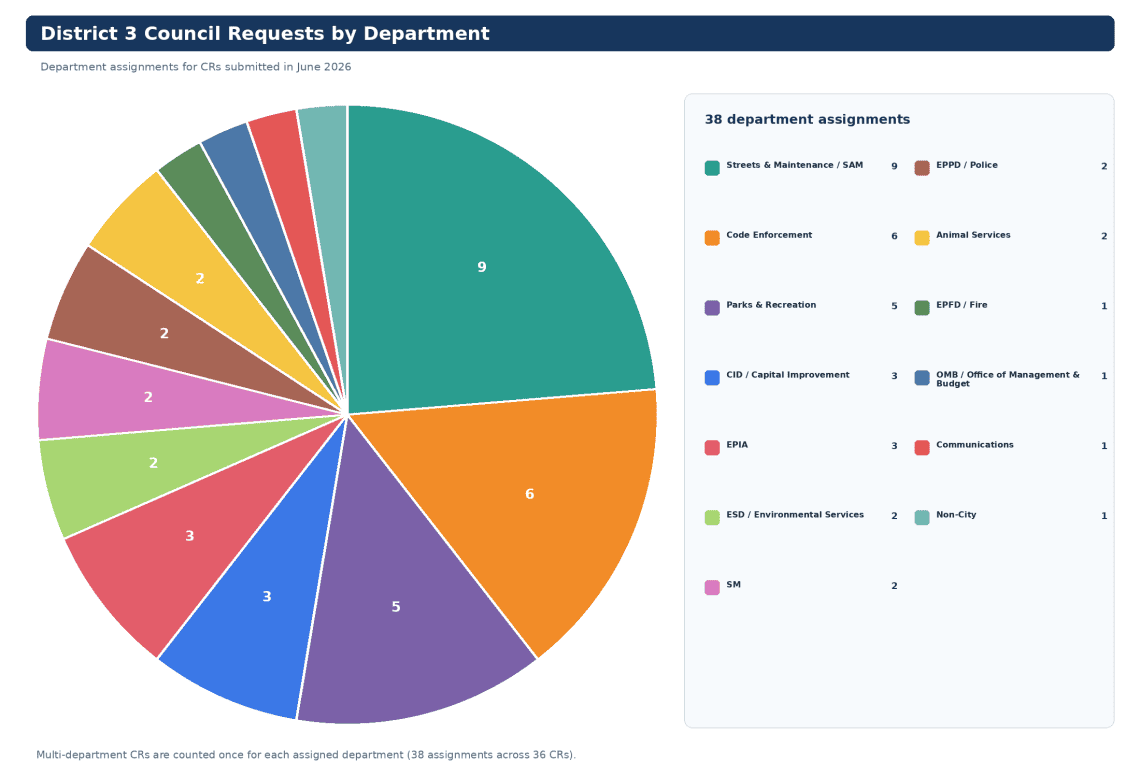Click the green ESD / Environmental Services swatch
Image resolution: width=1140 pixels, height=777 pixels.
coord(712,517)
